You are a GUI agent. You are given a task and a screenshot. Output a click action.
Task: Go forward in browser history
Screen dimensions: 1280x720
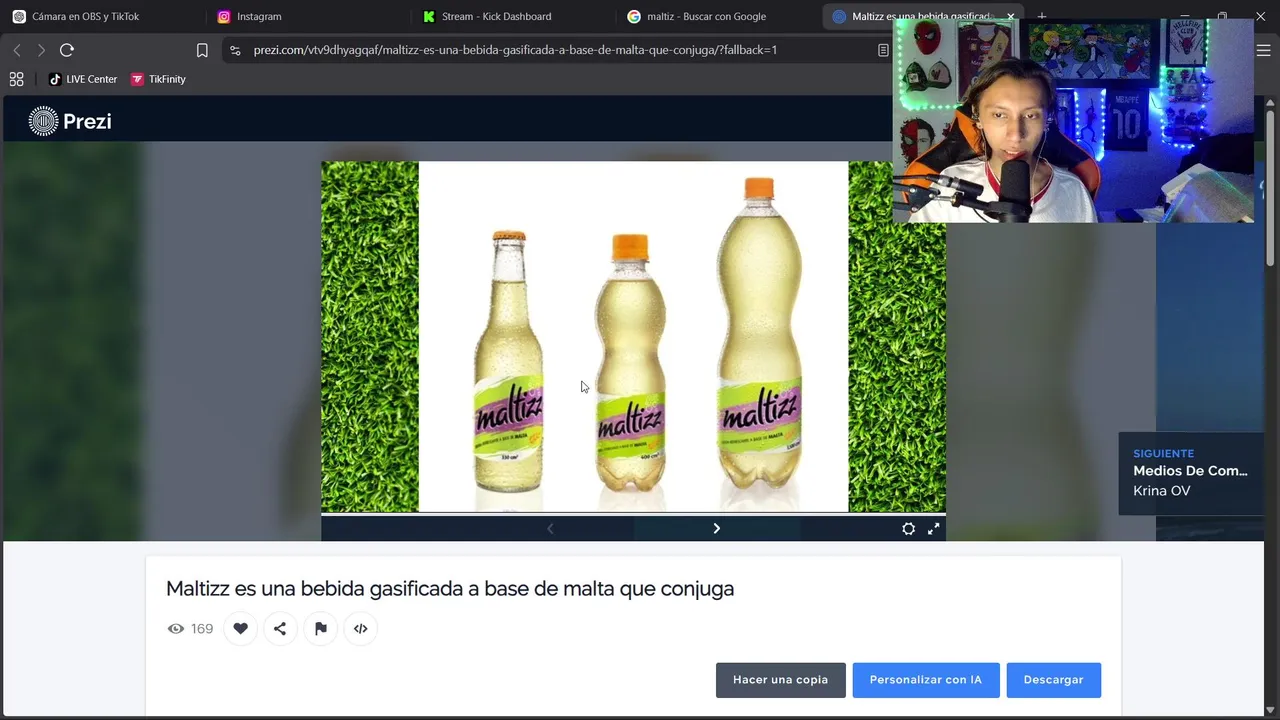[41, 50]
